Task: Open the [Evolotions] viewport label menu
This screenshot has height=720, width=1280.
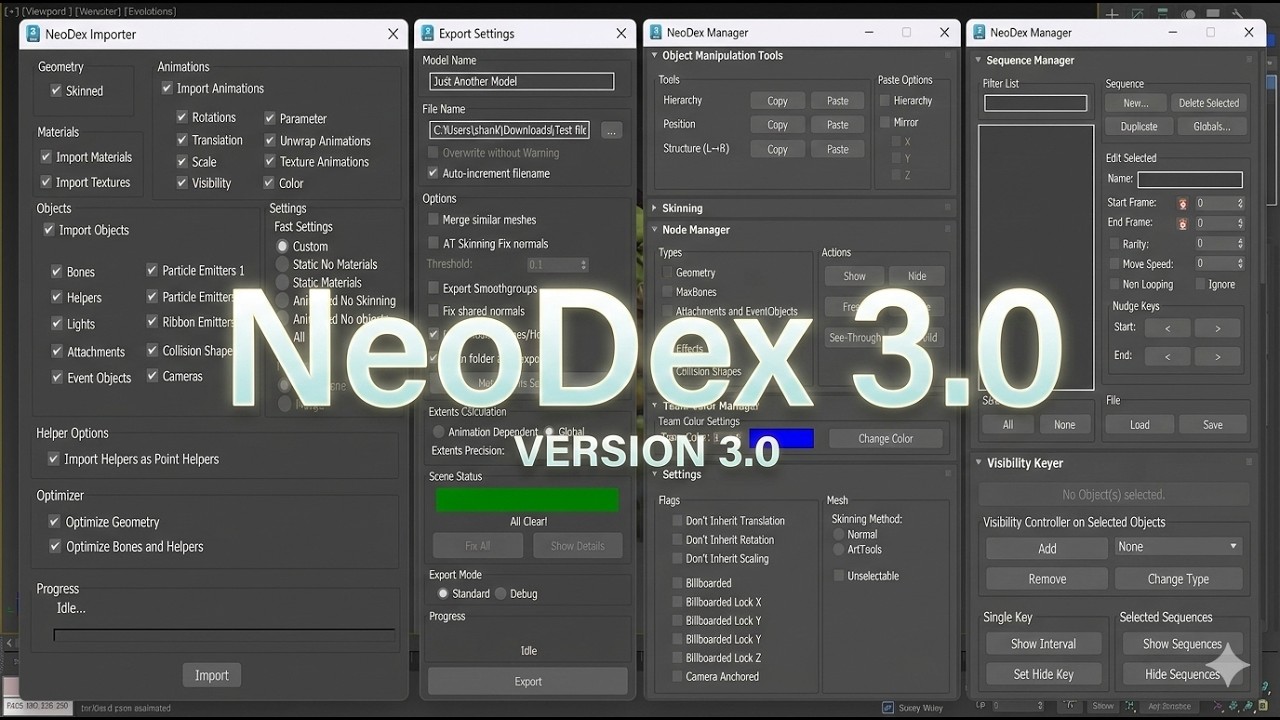Action: (x=150, y=11)
